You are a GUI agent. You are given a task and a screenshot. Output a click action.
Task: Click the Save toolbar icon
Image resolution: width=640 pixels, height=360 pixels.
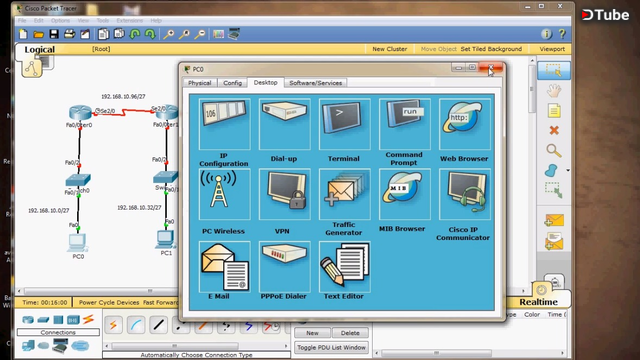(53, 34)
